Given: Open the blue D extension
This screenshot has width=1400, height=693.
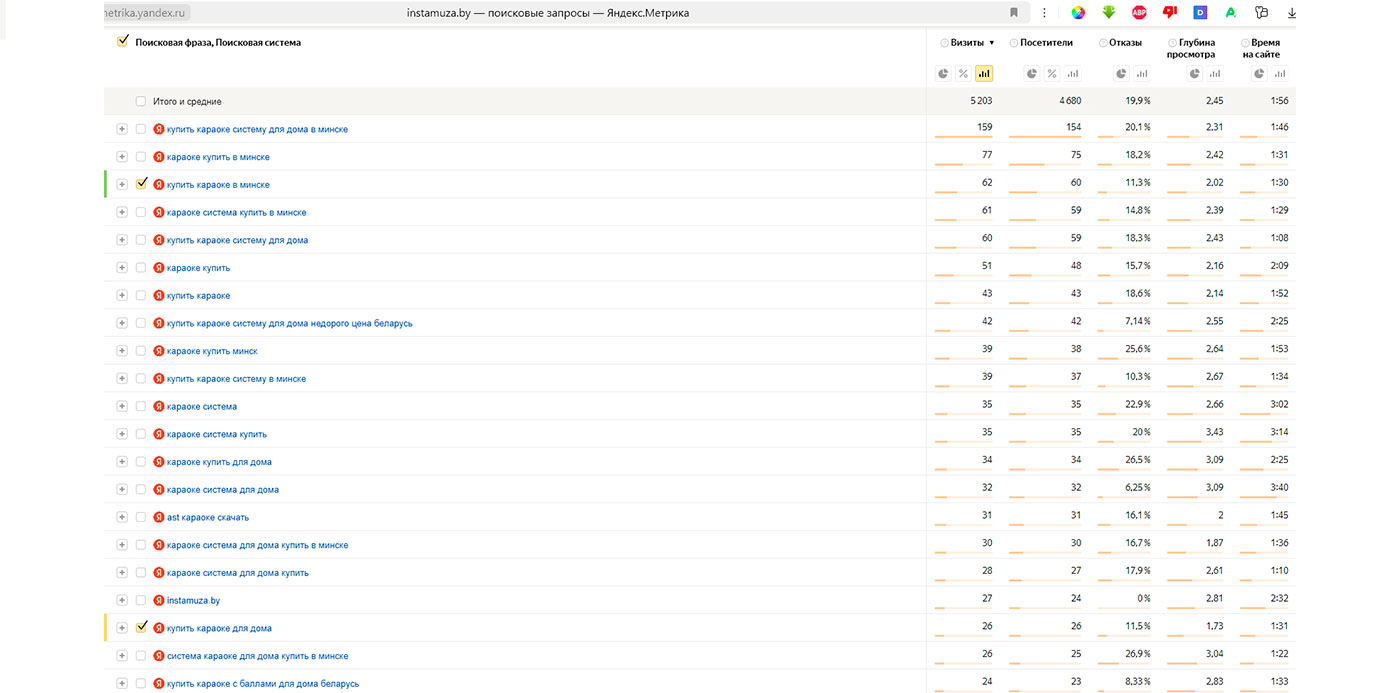Looking at the screenshot, I should point(1200,13).
